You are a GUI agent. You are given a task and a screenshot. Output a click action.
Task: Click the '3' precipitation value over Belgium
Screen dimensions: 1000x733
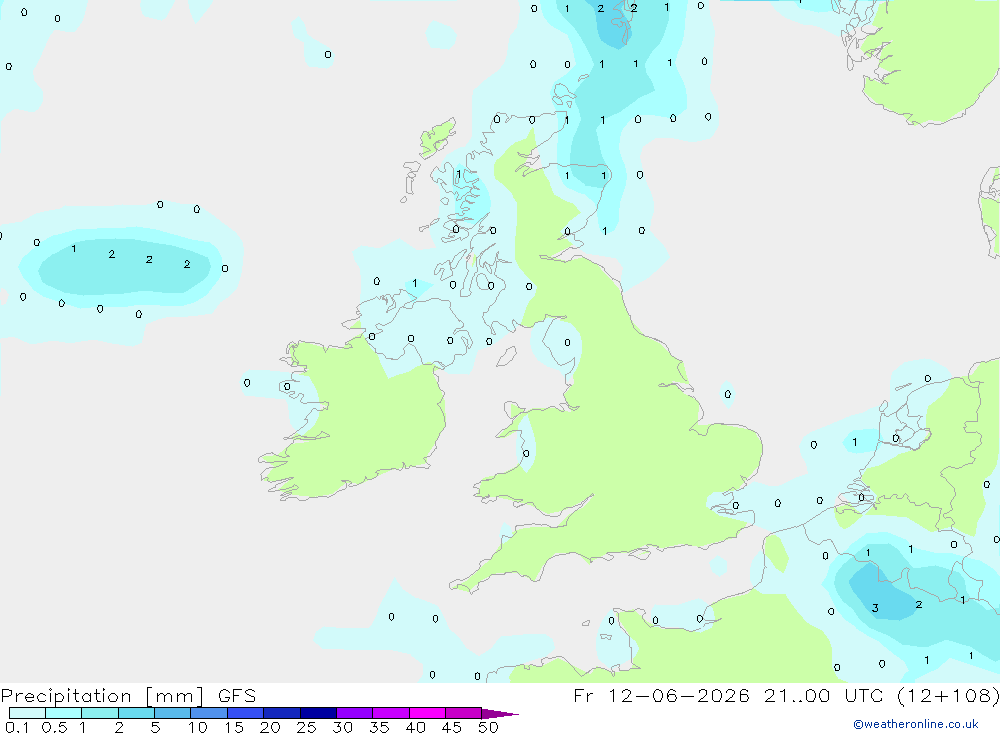(875, 608)
